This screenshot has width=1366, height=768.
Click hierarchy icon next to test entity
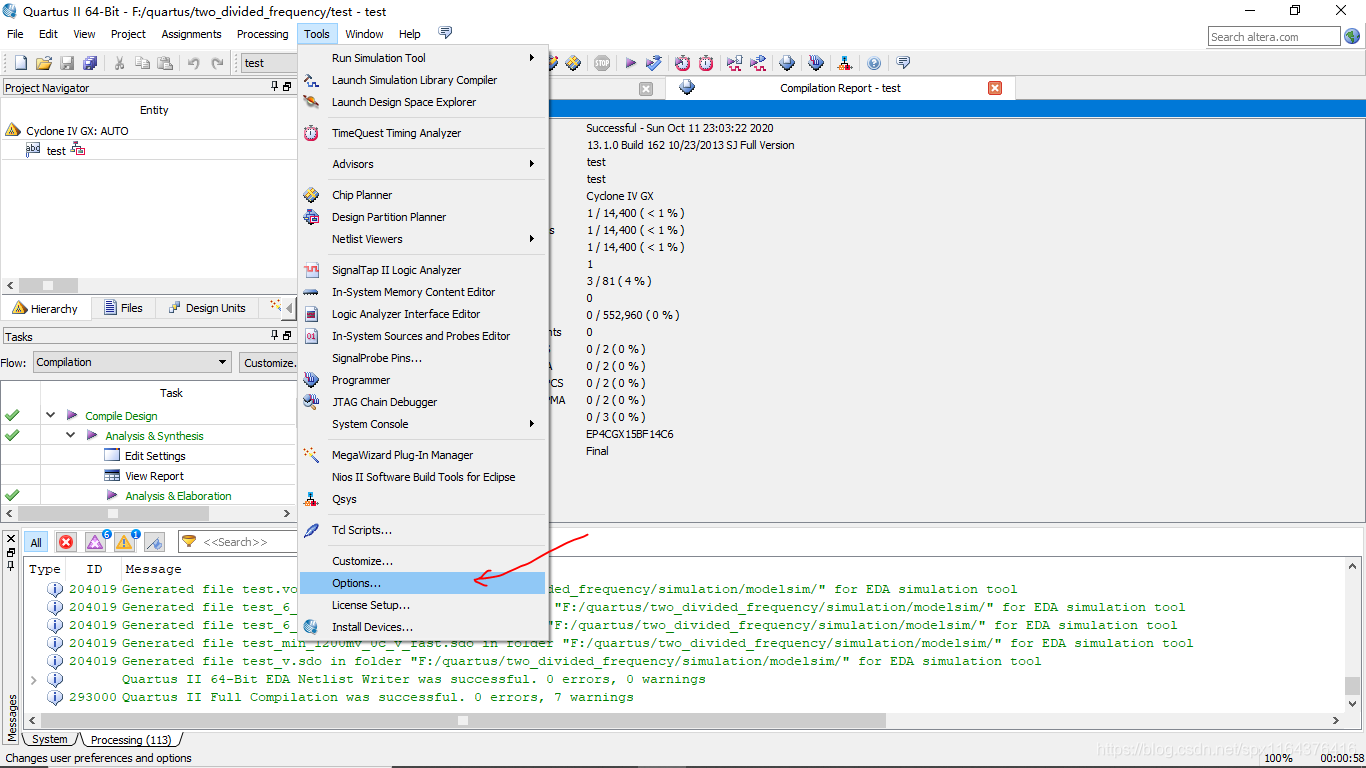pos(78,150)
